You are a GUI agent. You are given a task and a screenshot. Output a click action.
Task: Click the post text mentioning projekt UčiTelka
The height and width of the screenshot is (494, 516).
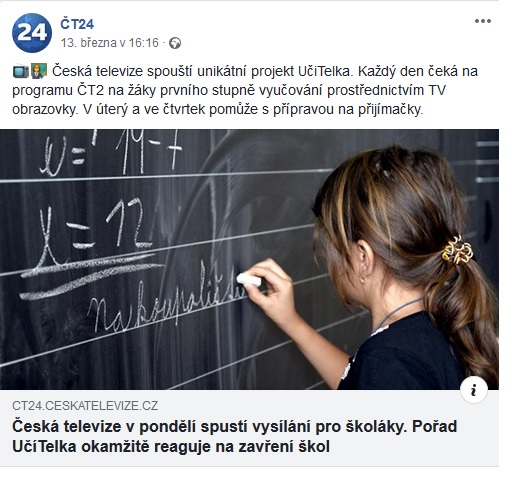[x=245, y=90]
